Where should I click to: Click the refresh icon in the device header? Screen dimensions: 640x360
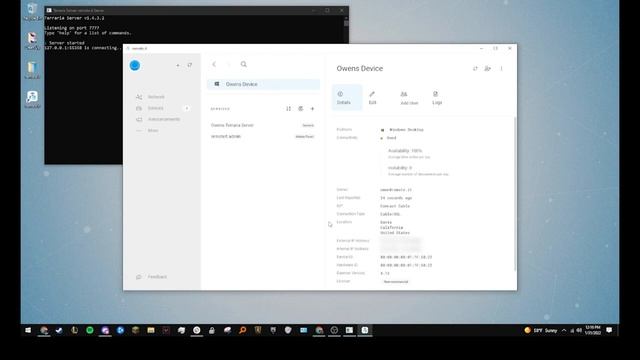tap(475, 69)
